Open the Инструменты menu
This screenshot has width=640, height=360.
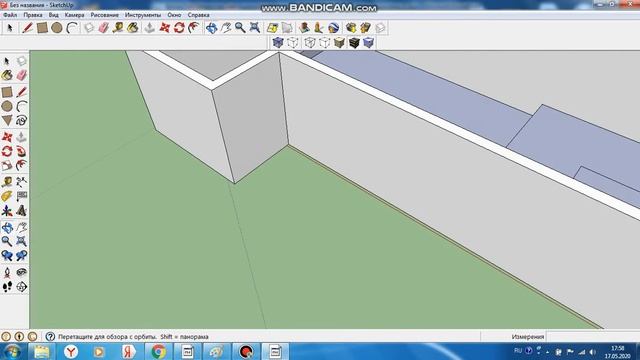143,15
